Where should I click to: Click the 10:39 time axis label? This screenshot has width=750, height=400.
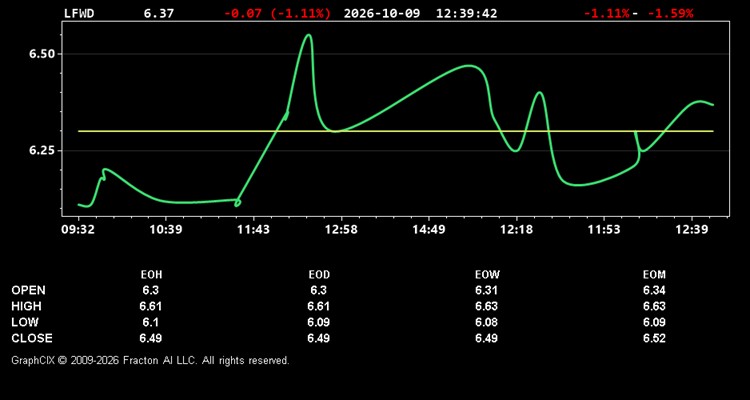(165, 230)
